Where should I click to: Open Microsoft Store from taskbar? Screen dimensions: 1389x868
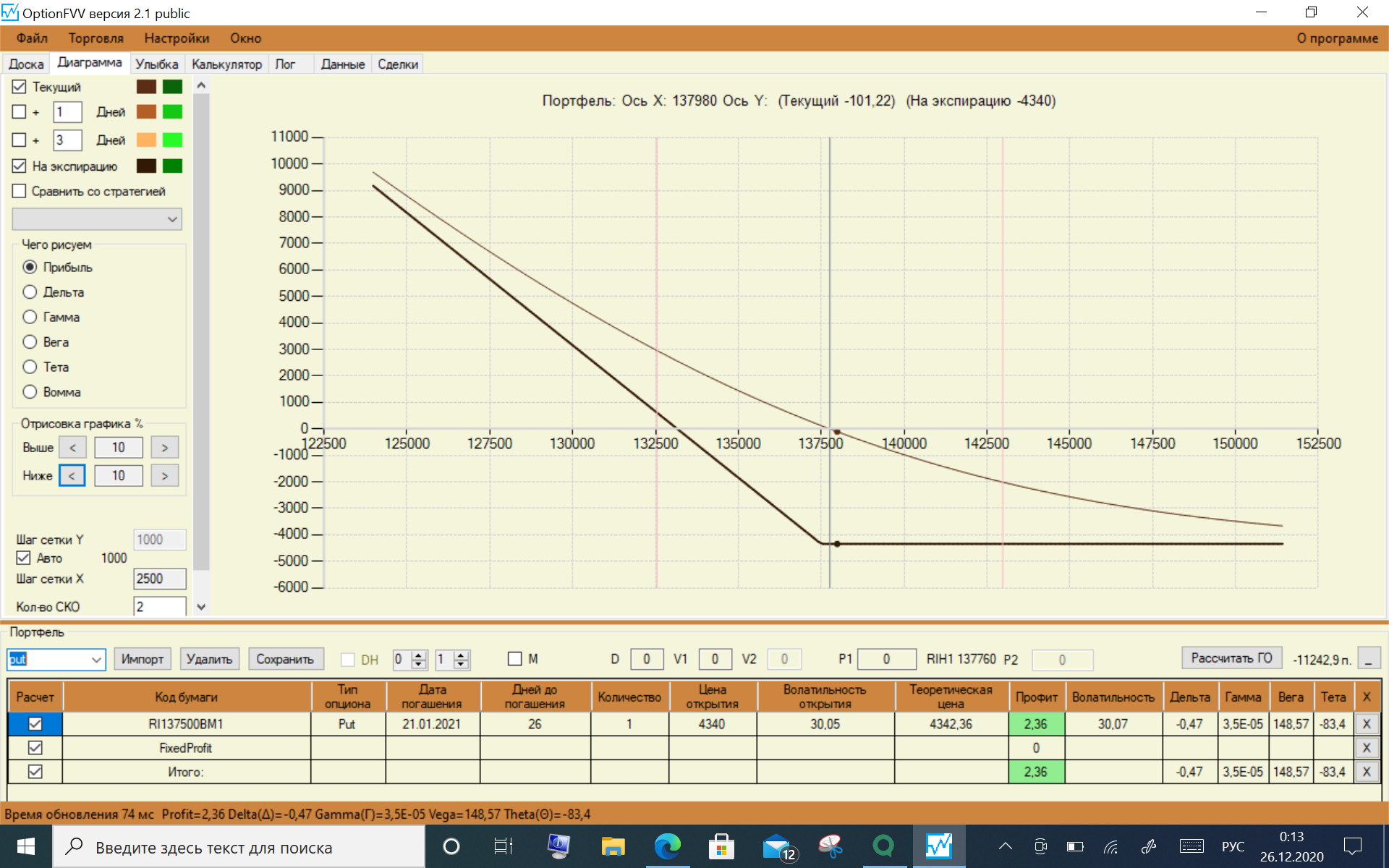tap(721, 846)
